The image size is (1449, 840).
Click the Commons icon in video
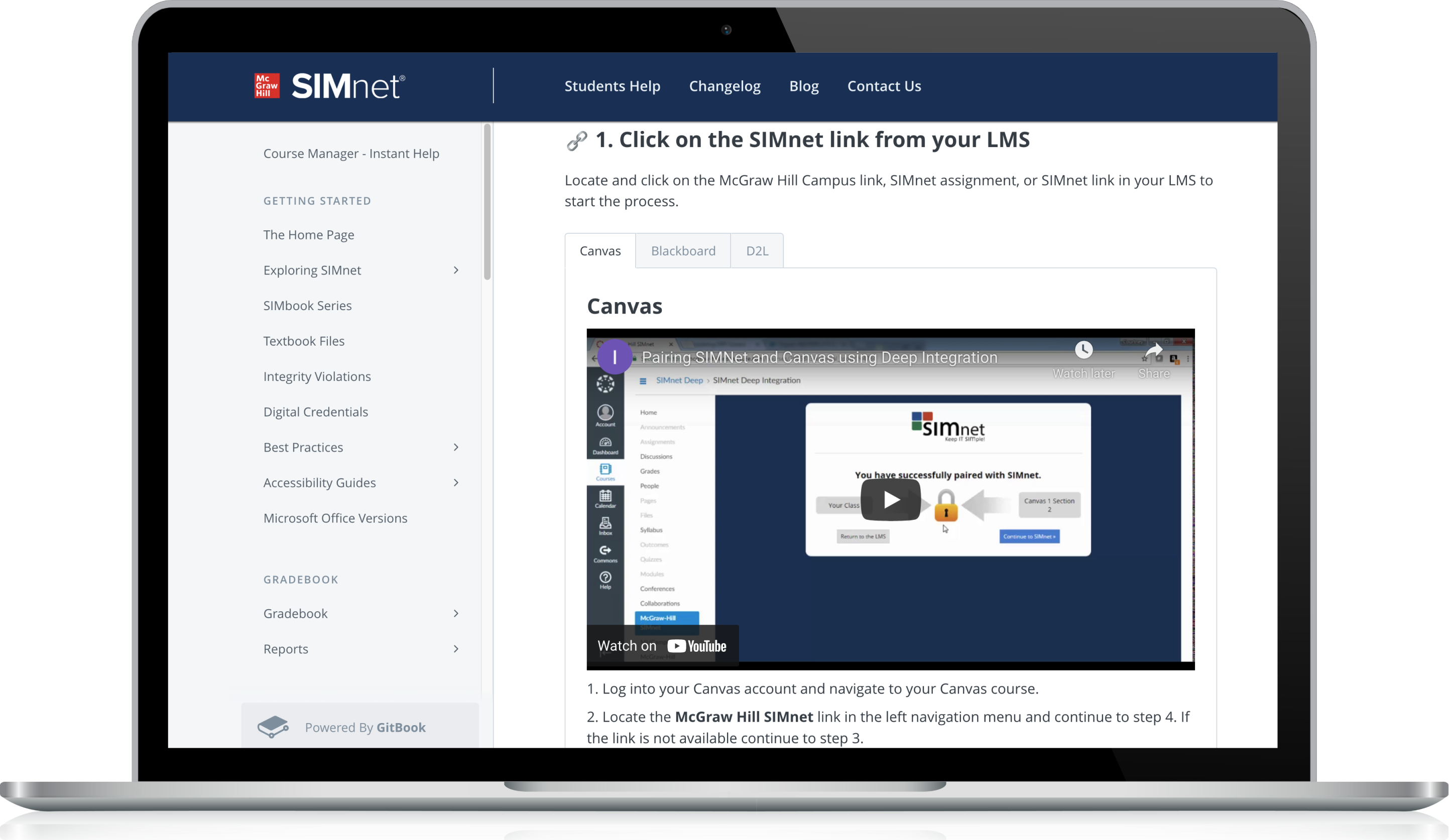tap(605, 554)
